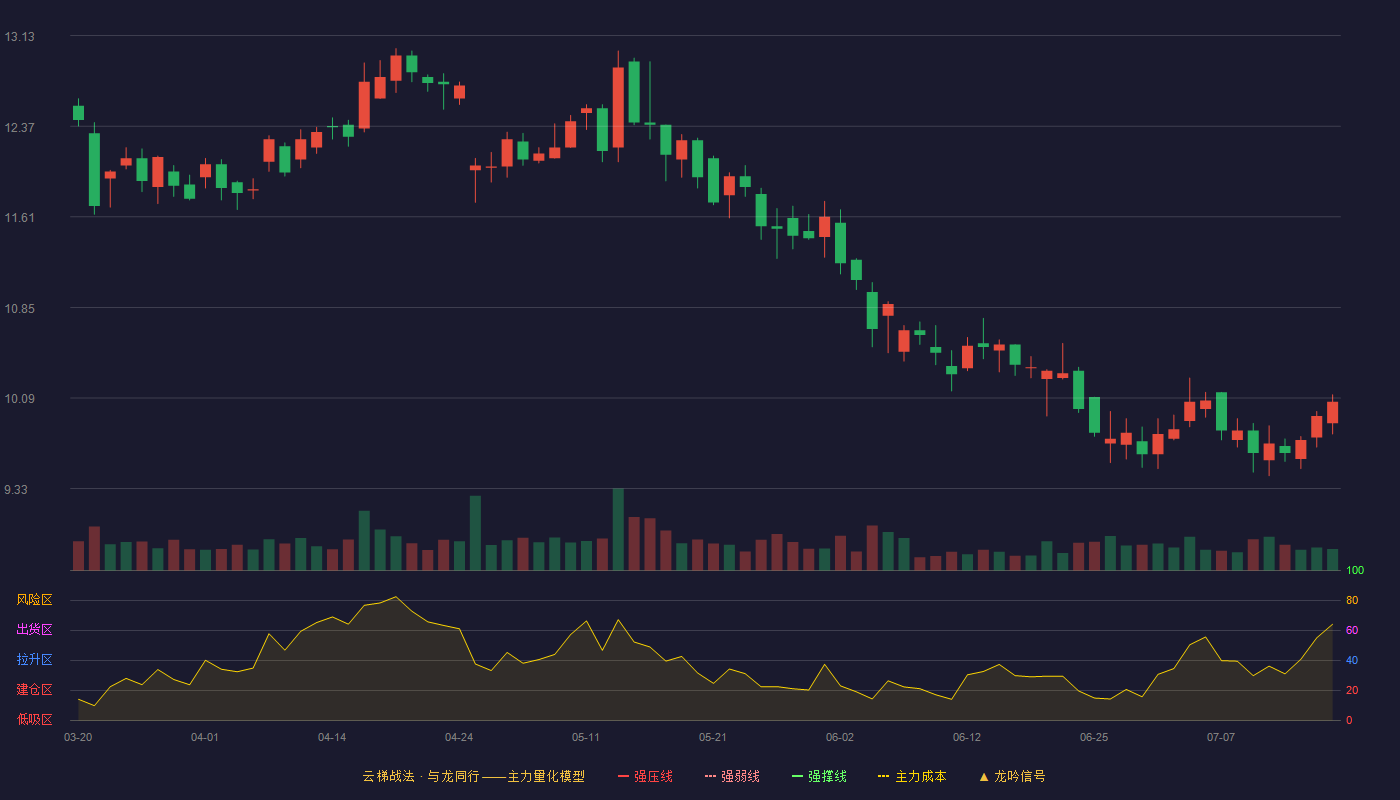Toggle the 主力成本 legend series
Viewport: 1400px width, 800px height.
point(912,776)
